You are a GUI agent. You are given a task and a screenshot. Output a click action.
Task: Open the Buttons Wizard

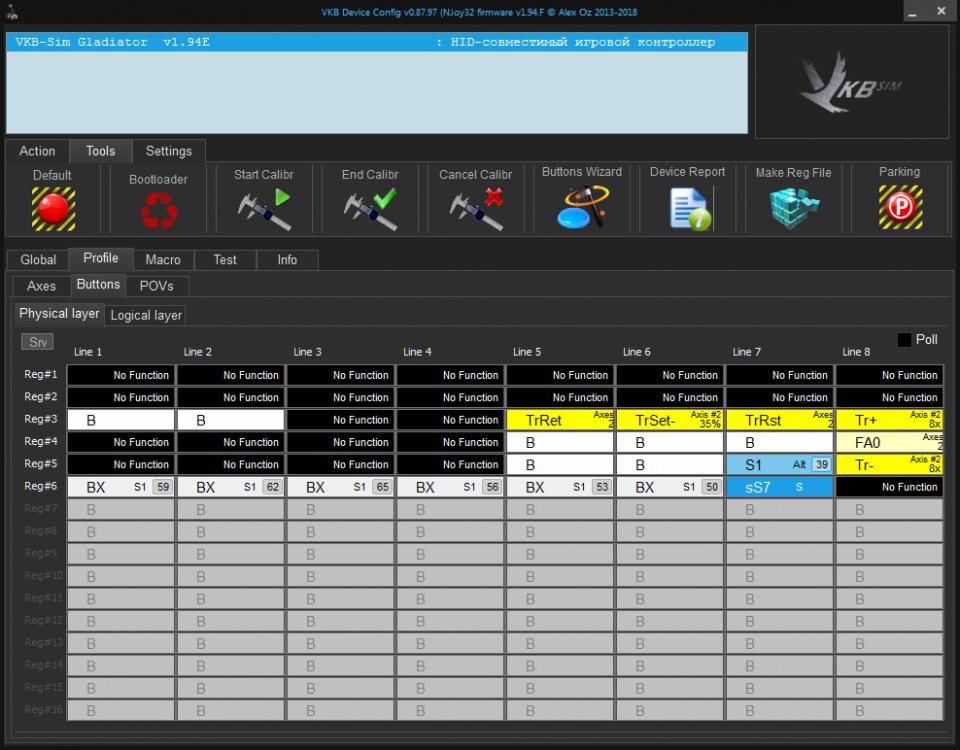pyautogui.click(x=581, y=208)
